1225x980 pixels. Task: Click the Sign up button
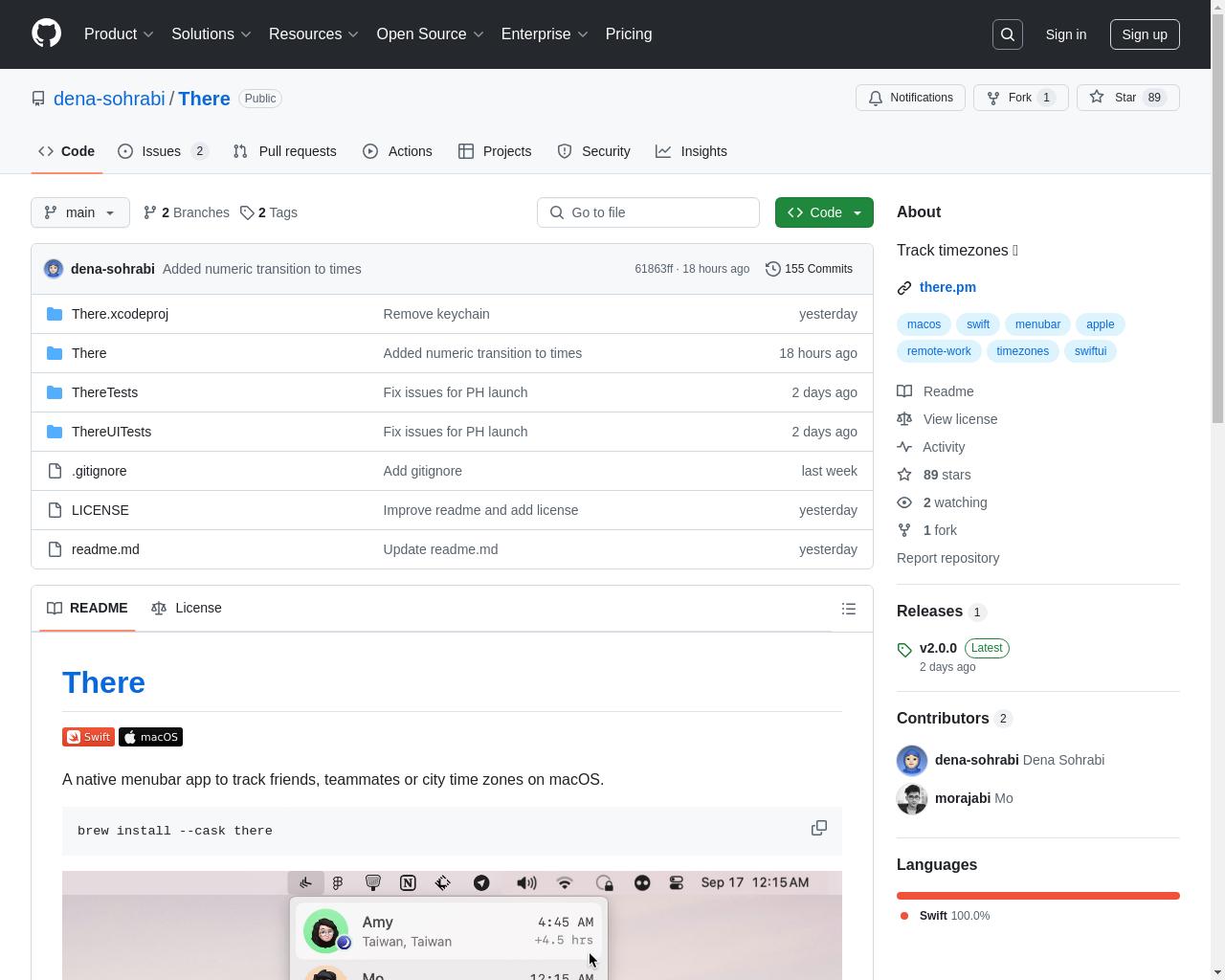[x=1145, y=34]
